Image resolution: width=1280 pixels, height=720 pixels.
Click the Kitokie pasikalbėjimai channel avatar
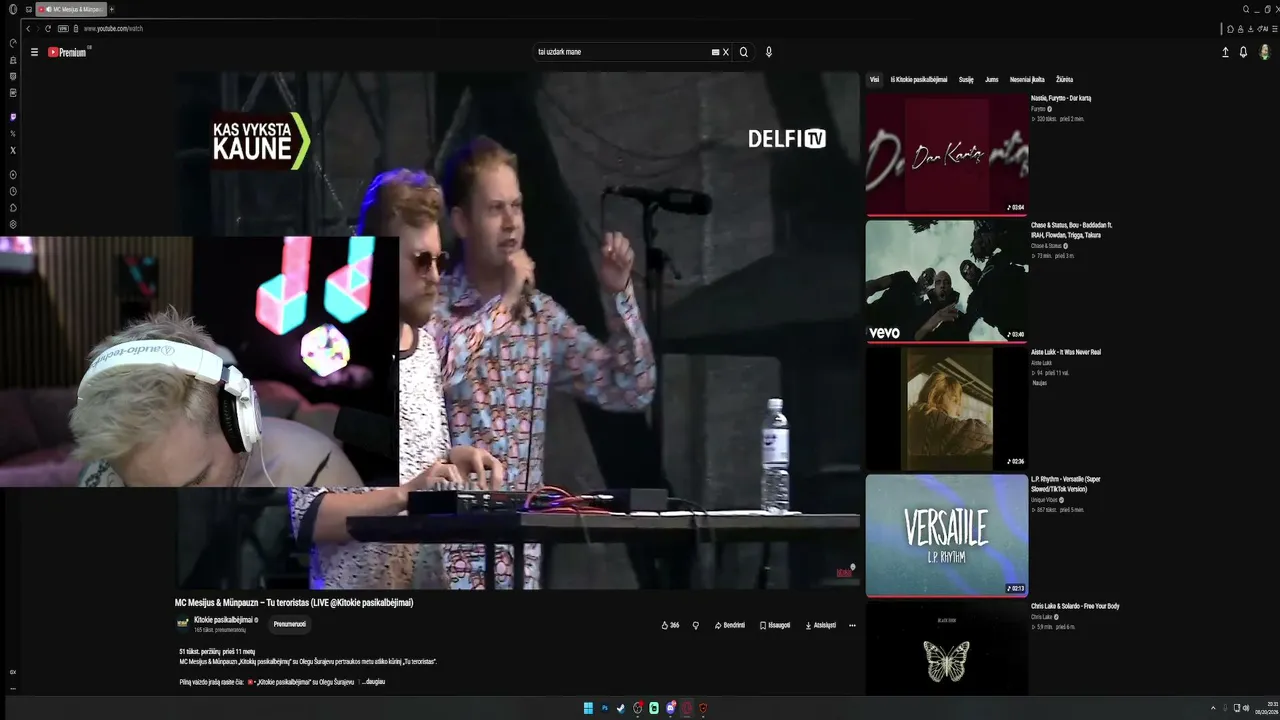(x=183, y=624)
